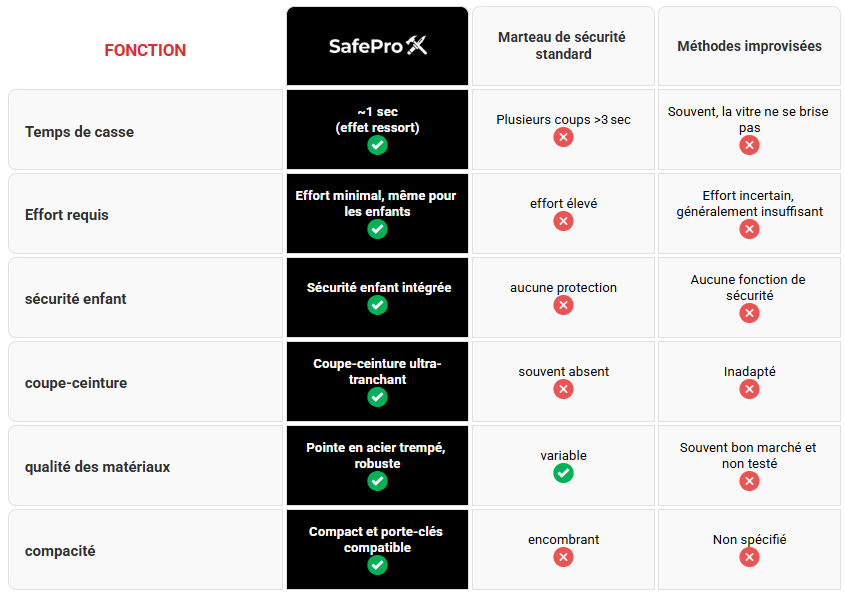
Task: Click red X under souvent absent
Action: (x=564, y=389)
